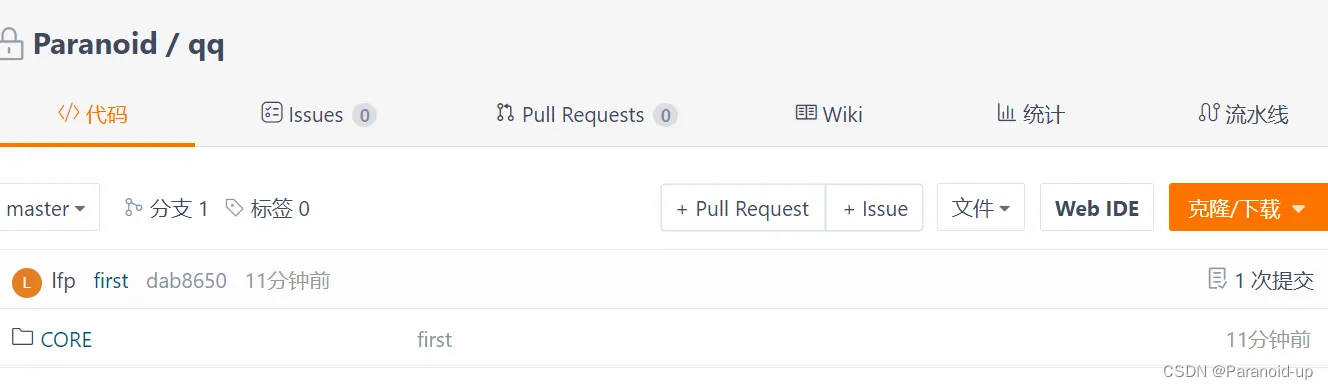Screen dimensions: 1328x389
Task: Open the Web IDE
Action: point(1097,208)
